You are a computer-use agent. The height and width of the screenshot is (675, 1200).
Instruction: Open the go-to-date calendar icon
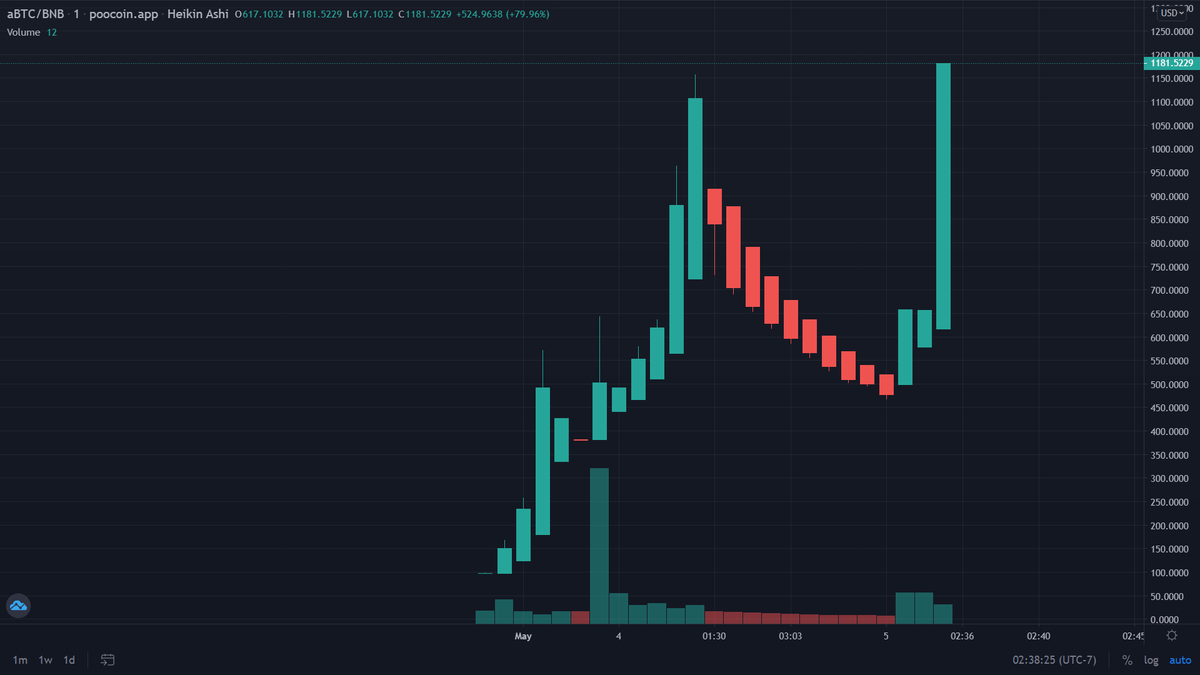108,660
